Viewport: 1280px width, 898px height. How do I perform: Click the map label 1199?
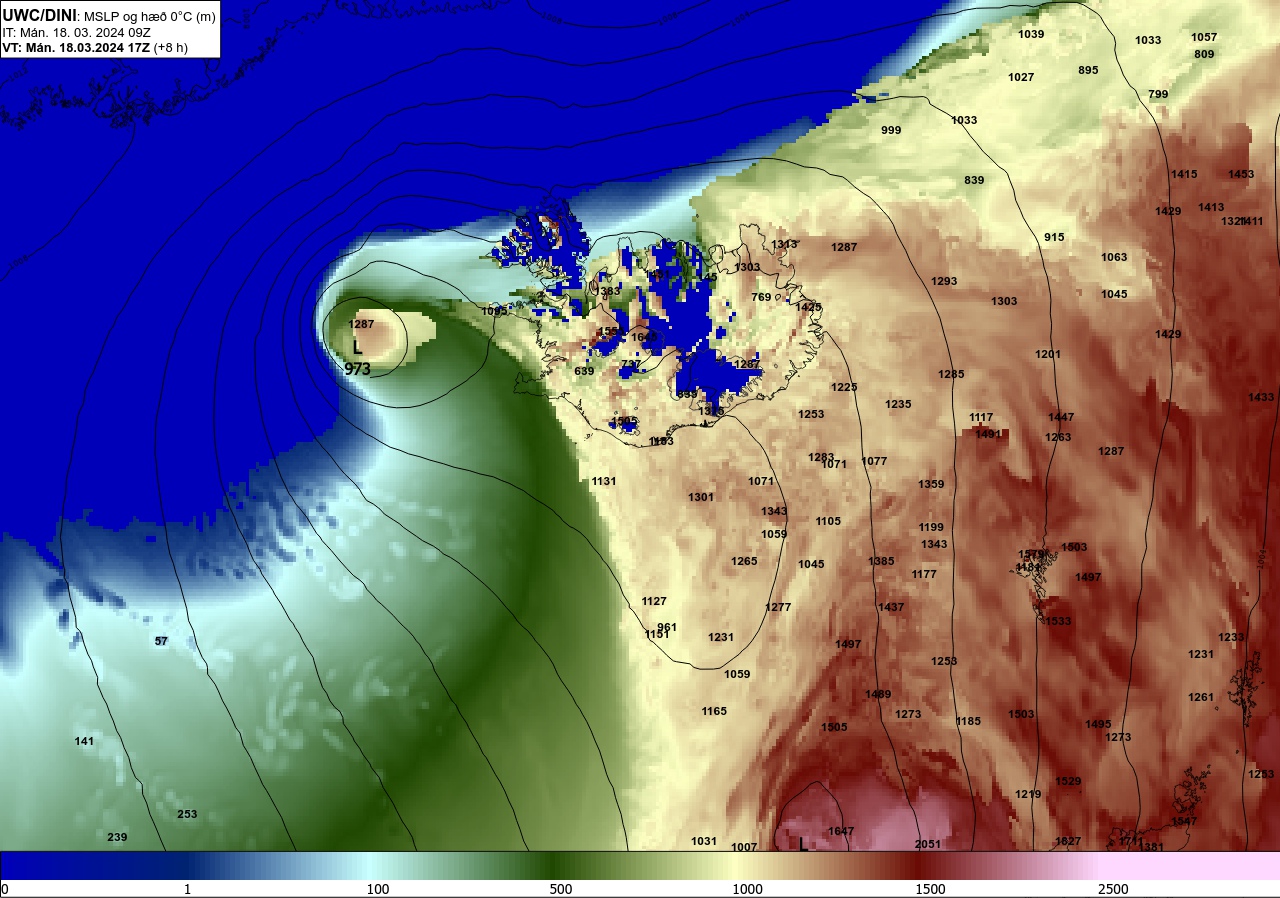click(931, 527)
